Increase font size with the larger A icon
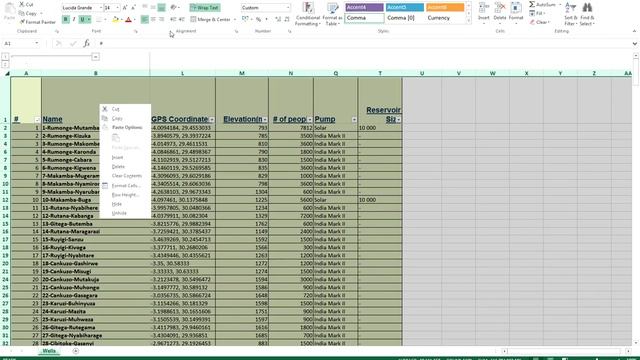Image resolution: width=640 pixels, height=360 pixels. tap(125, 8)
